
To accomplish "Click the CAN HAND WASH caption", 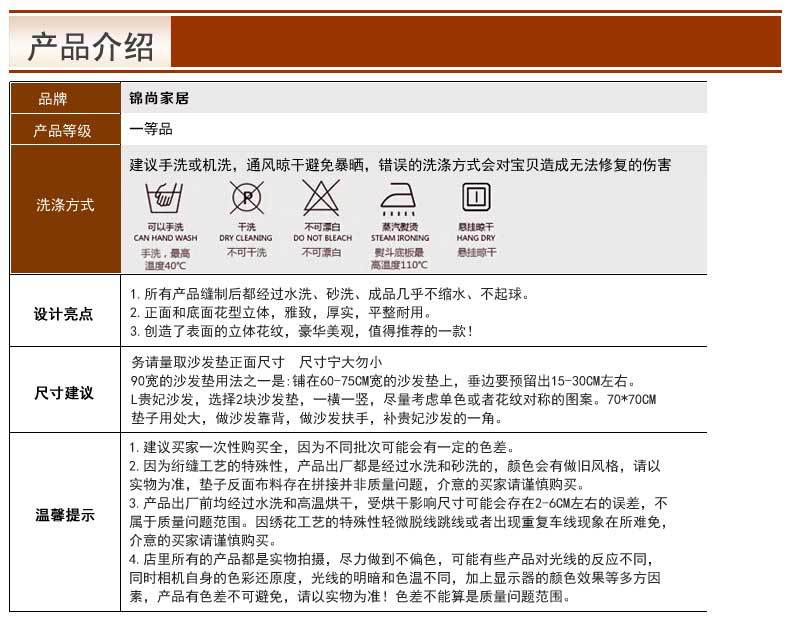I will click(x=165, y=239).
